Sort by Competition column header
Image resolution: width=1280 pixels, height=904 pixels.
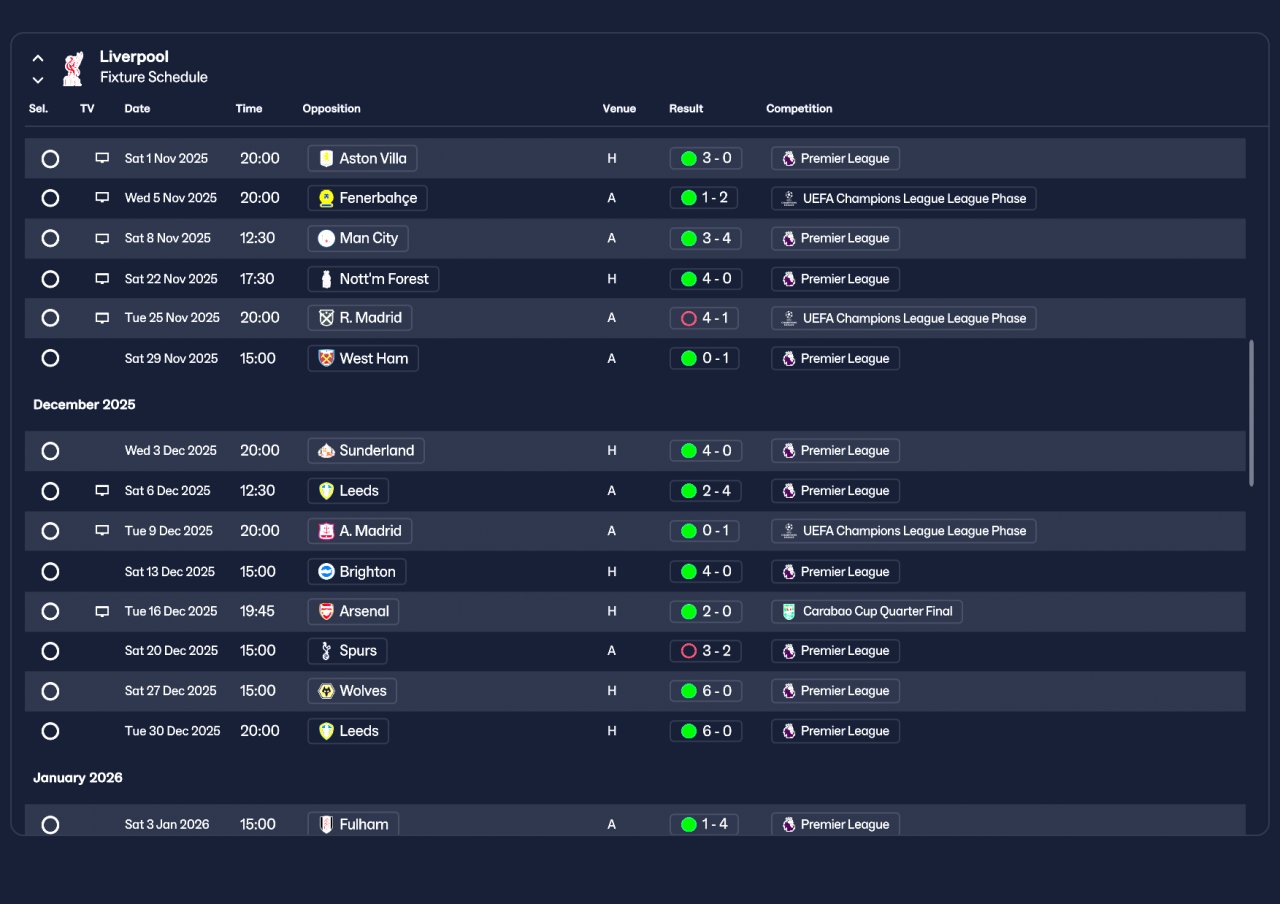point(799,109)
